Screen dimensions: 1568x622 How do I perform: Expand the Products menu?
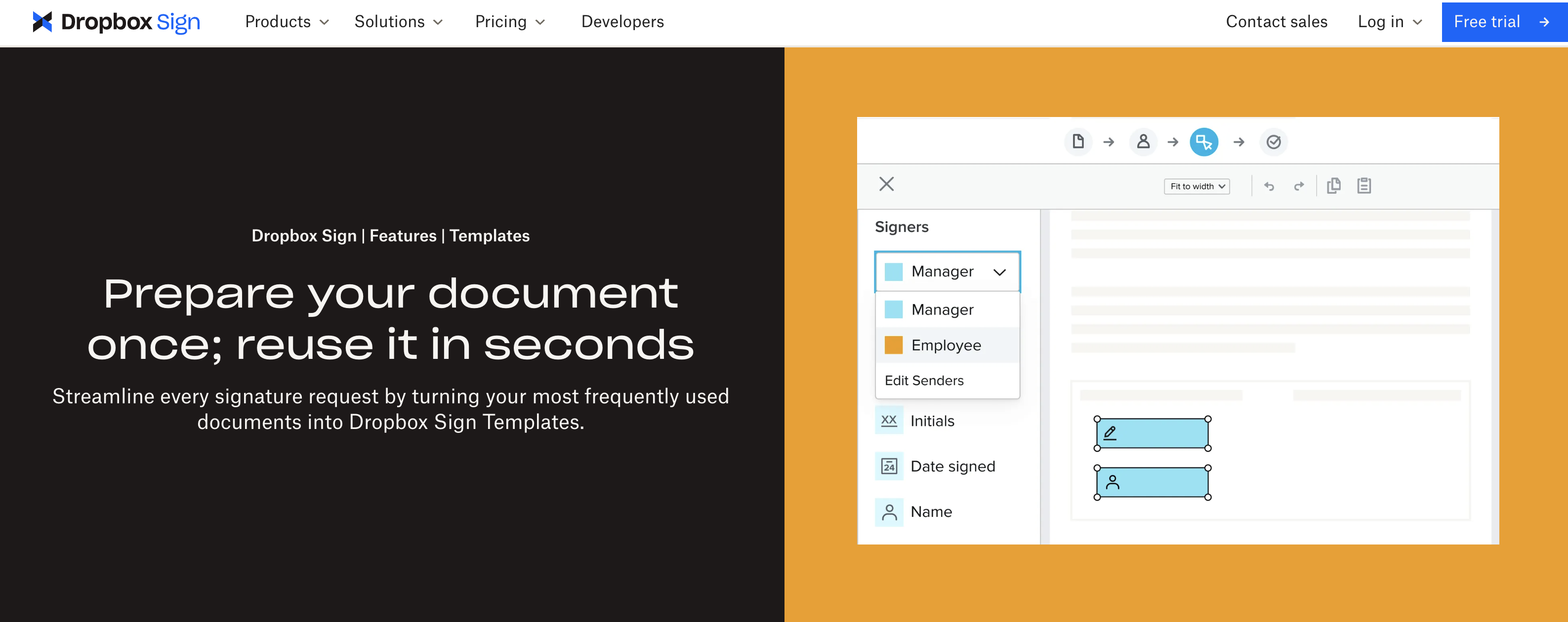click(x=287, y=22)
